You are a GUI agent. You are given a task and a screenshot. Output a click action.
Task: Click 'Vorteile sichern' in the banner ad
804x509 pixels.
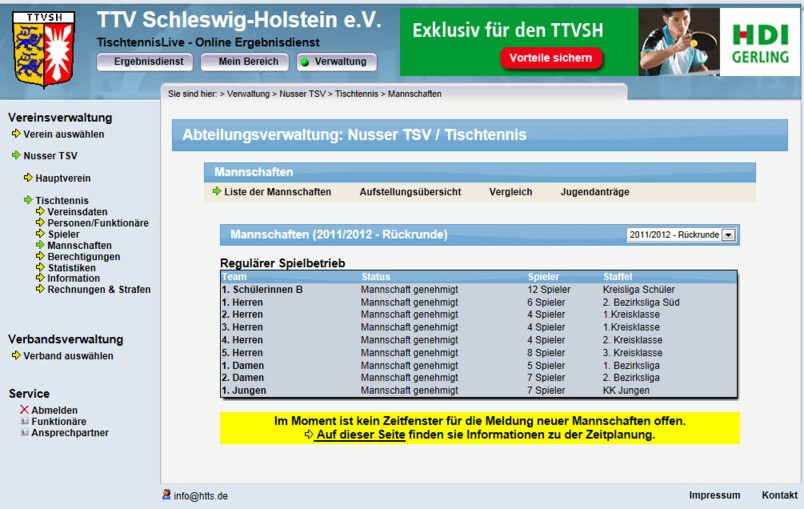point(552,58)
